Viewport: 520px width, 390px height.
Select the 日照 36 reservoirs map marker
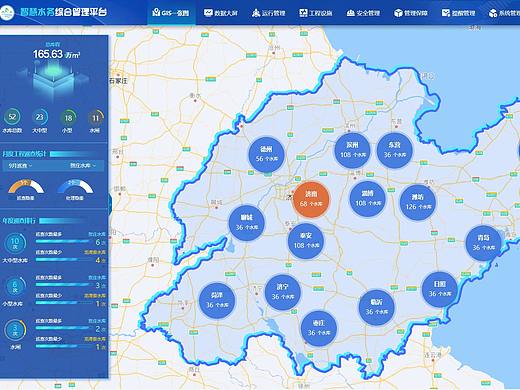(440, 289)
